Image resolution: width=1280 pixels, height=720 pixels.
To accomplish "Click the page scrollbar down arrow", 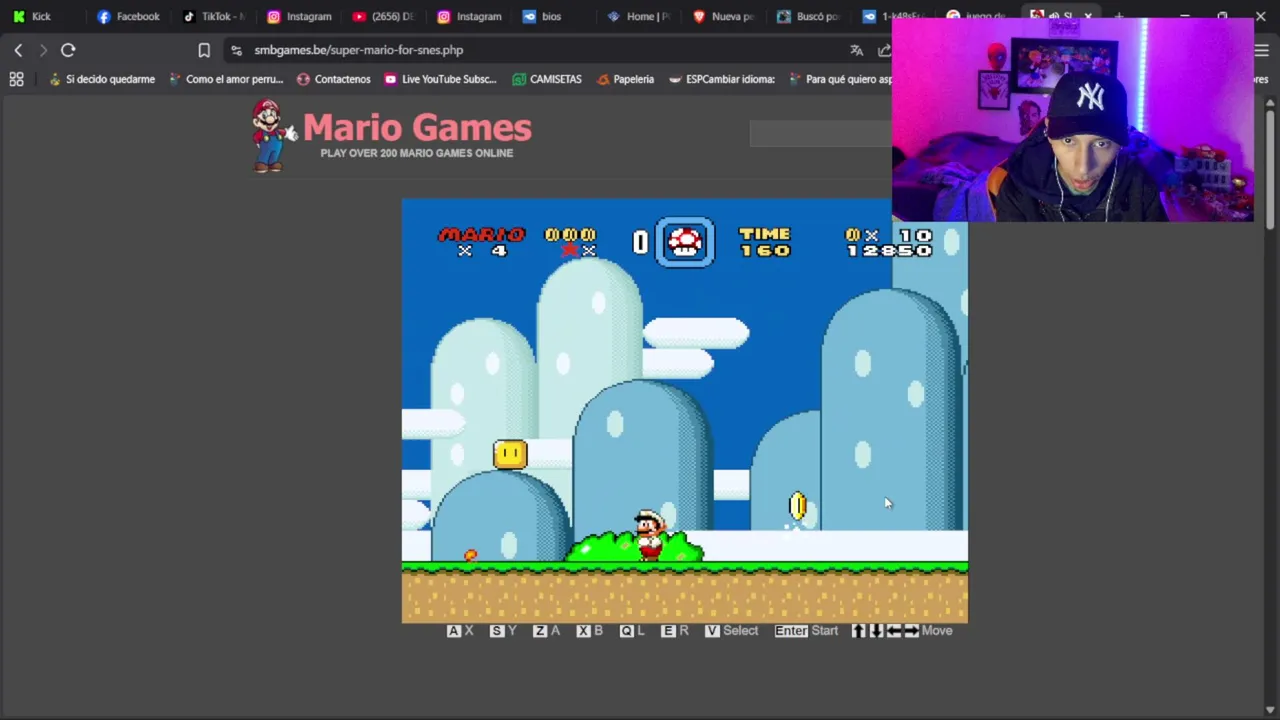I will (1271, 710).
